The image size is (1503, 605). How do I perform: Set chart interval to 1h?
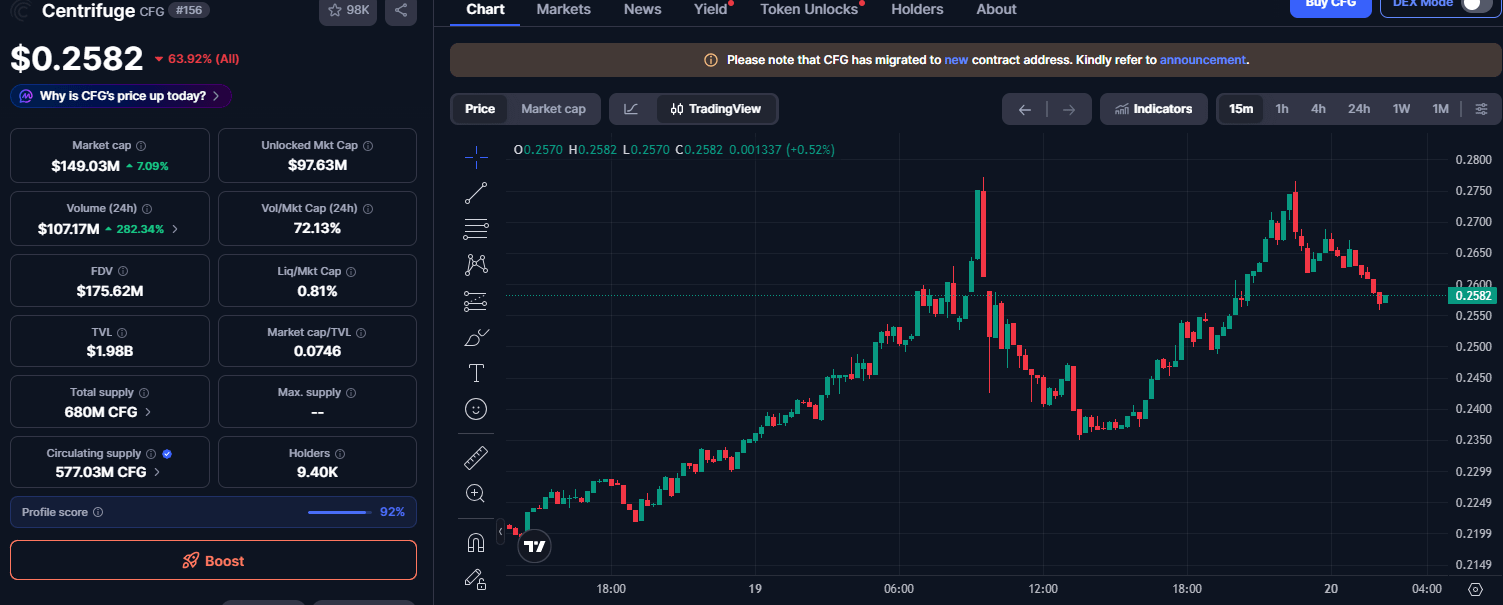point(1282,109)
